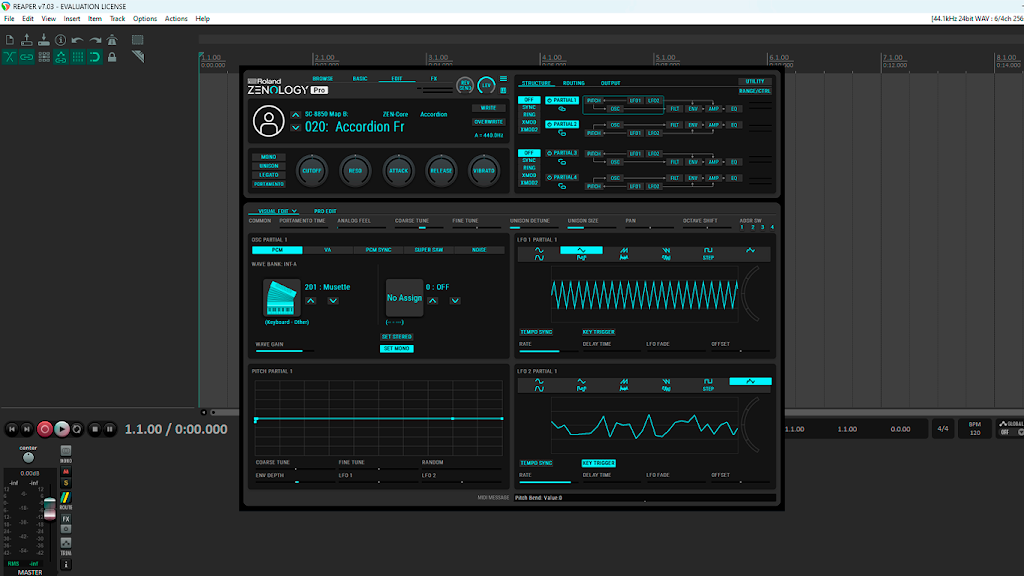
Task: Toggle PARTIAL 3 power switch
Action: [x=549, y=153]
